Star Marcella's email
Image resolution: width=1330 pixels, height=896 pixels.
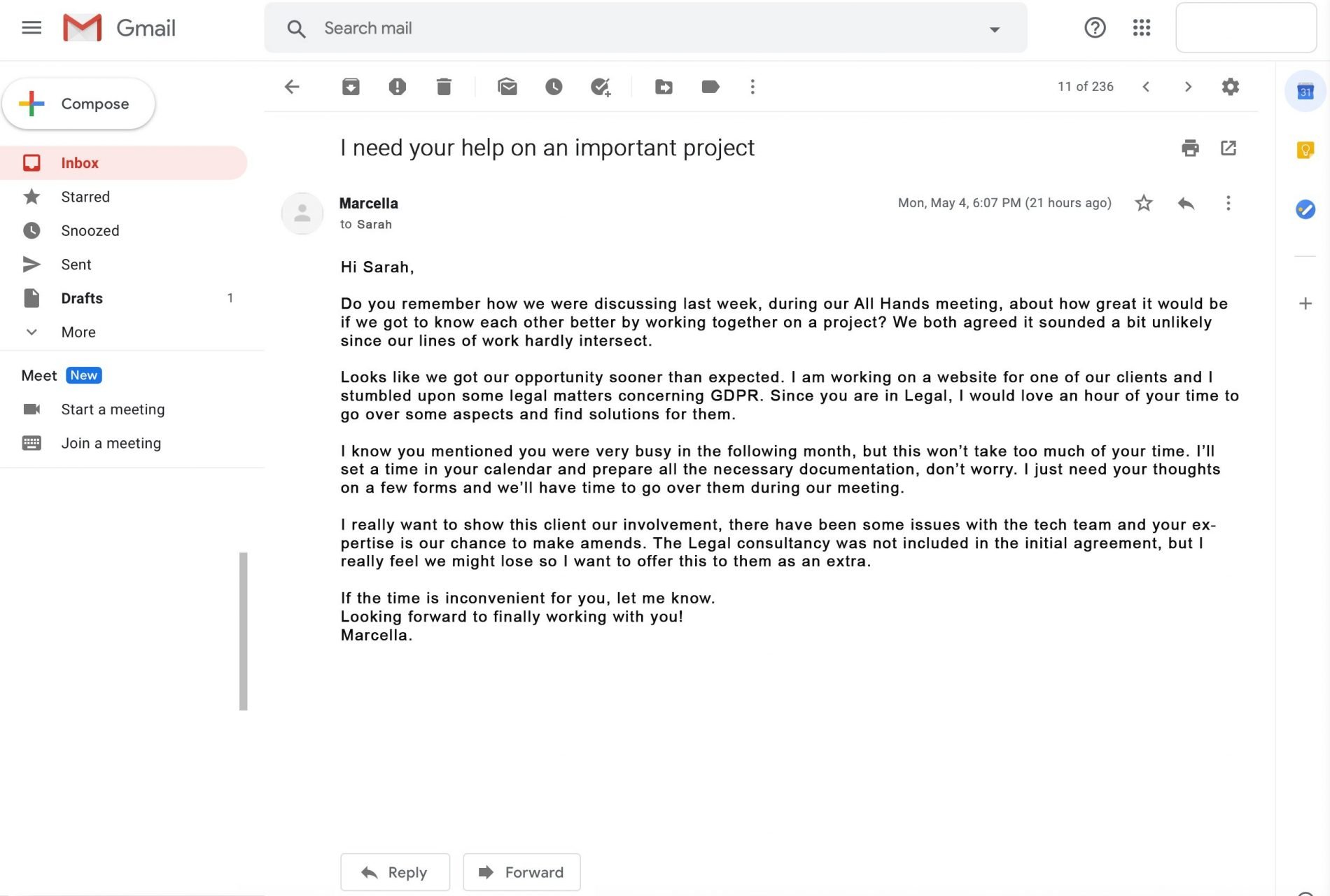tap(1143, 203)
